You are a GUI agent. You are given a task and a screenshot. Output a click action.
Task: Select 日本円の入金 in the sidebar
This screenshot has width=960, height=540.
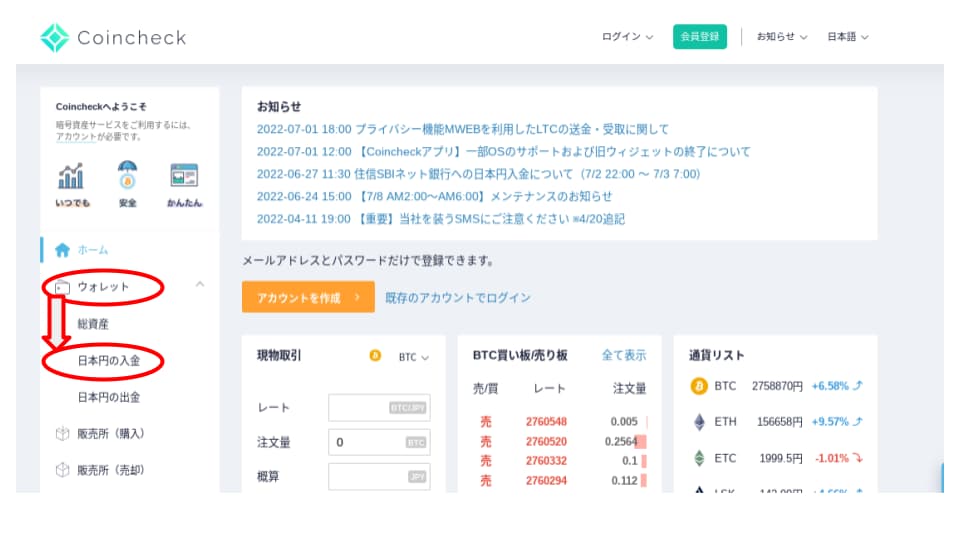108,361
